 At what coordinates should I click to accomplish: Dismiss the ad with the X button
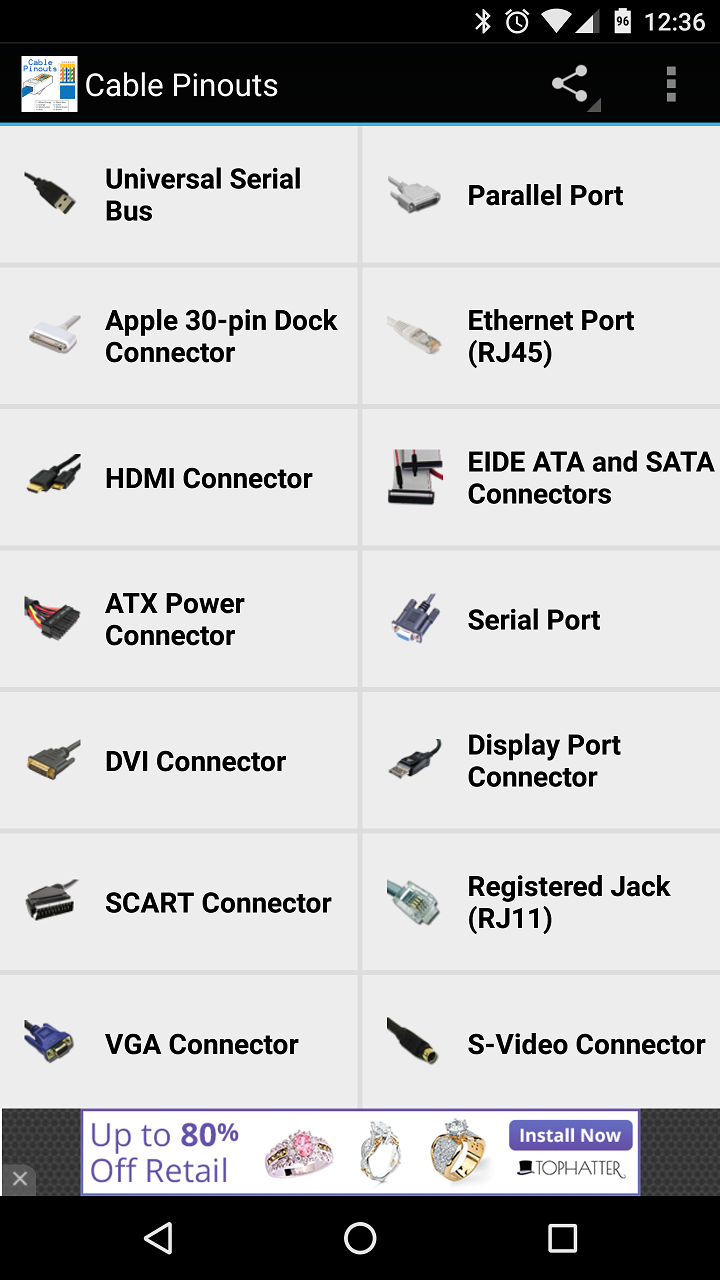click(22, 1179)
